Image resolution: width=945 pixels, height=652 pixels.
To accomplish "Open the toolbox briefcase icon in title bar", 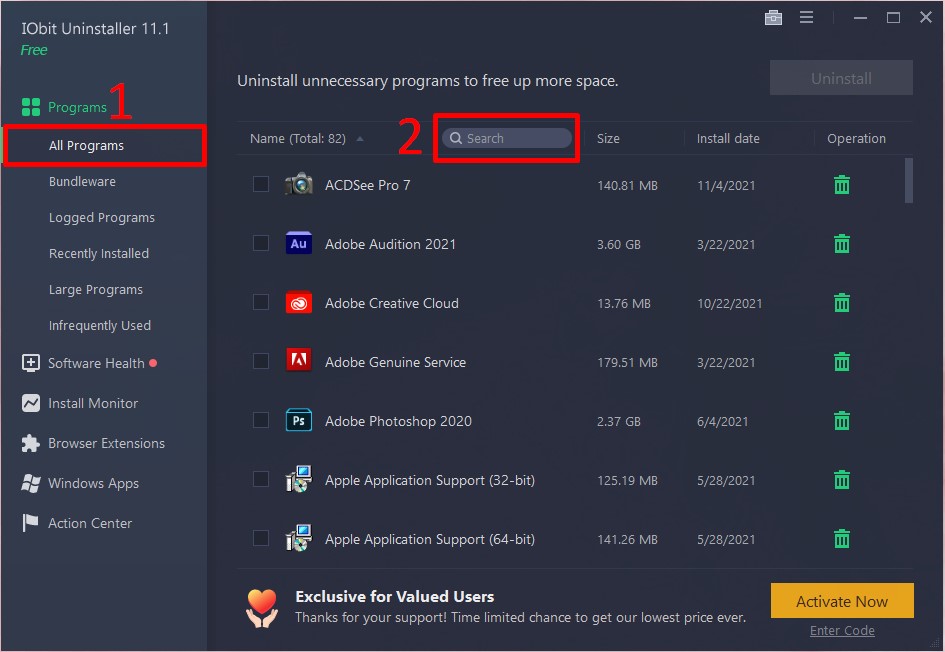I will pos(773,18).
